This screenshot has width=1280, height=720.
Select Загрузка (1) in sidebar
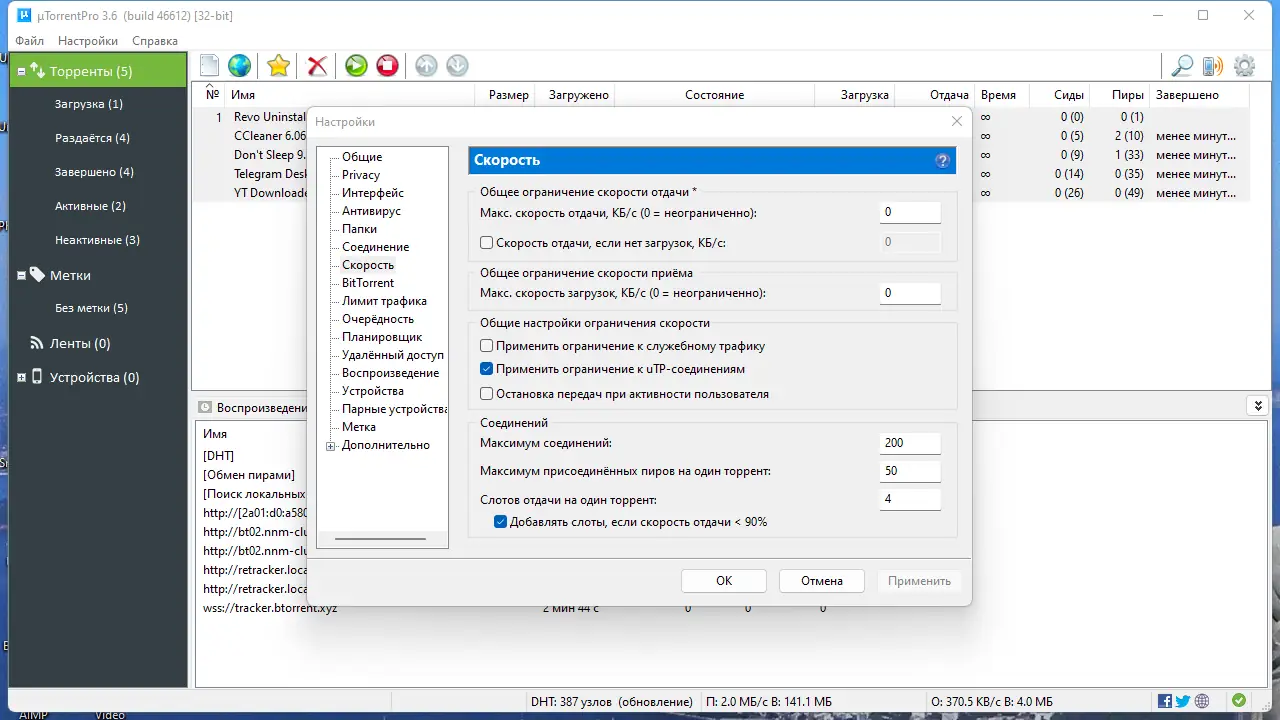coord(89,104)
